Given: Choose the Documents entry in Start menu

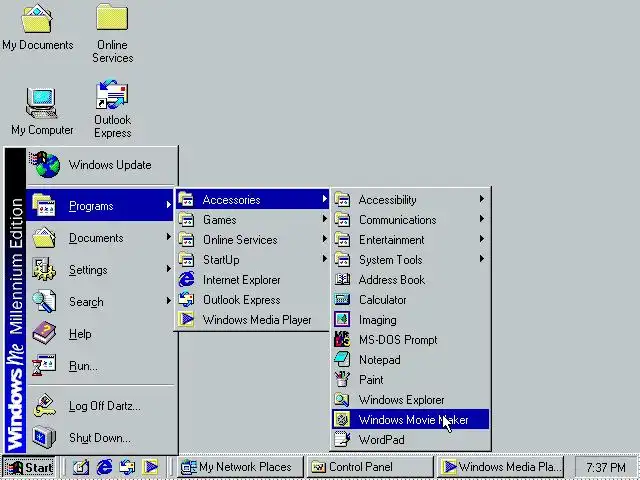Looking at the screenshot, I should 100,238.
